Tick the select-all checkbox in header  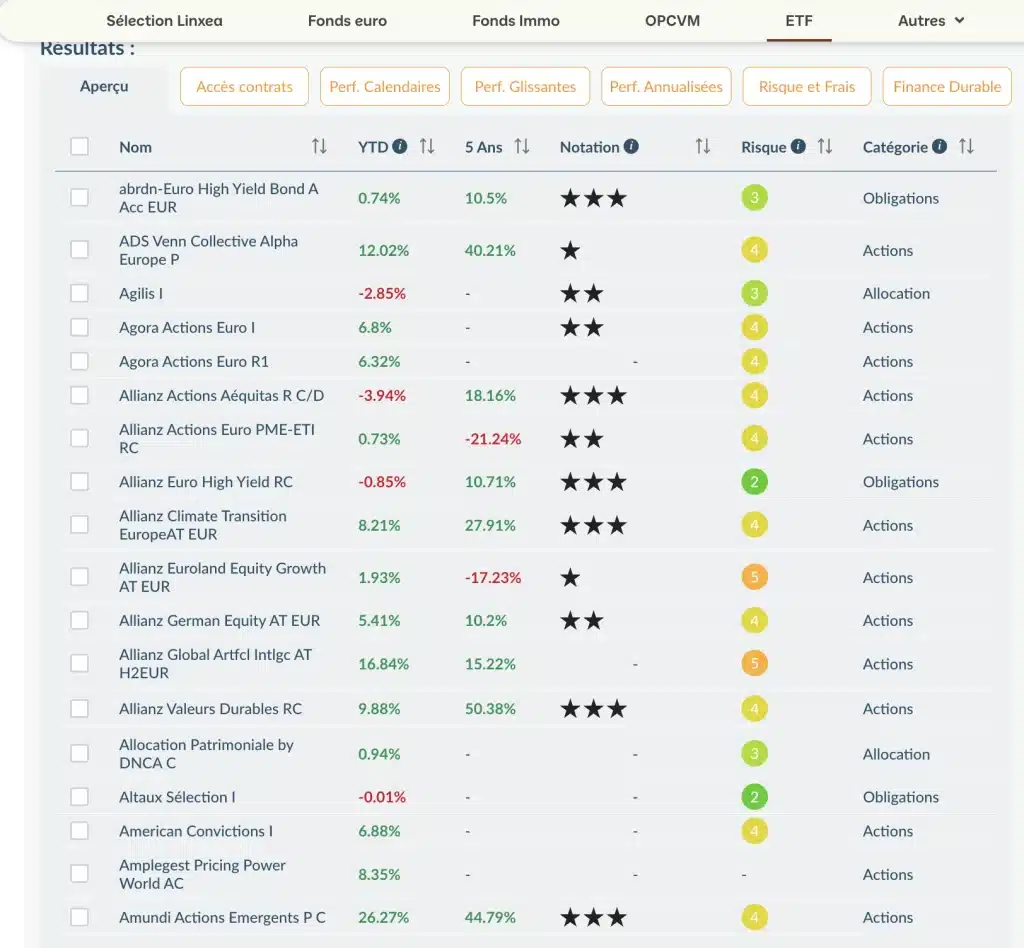(80, 146)
